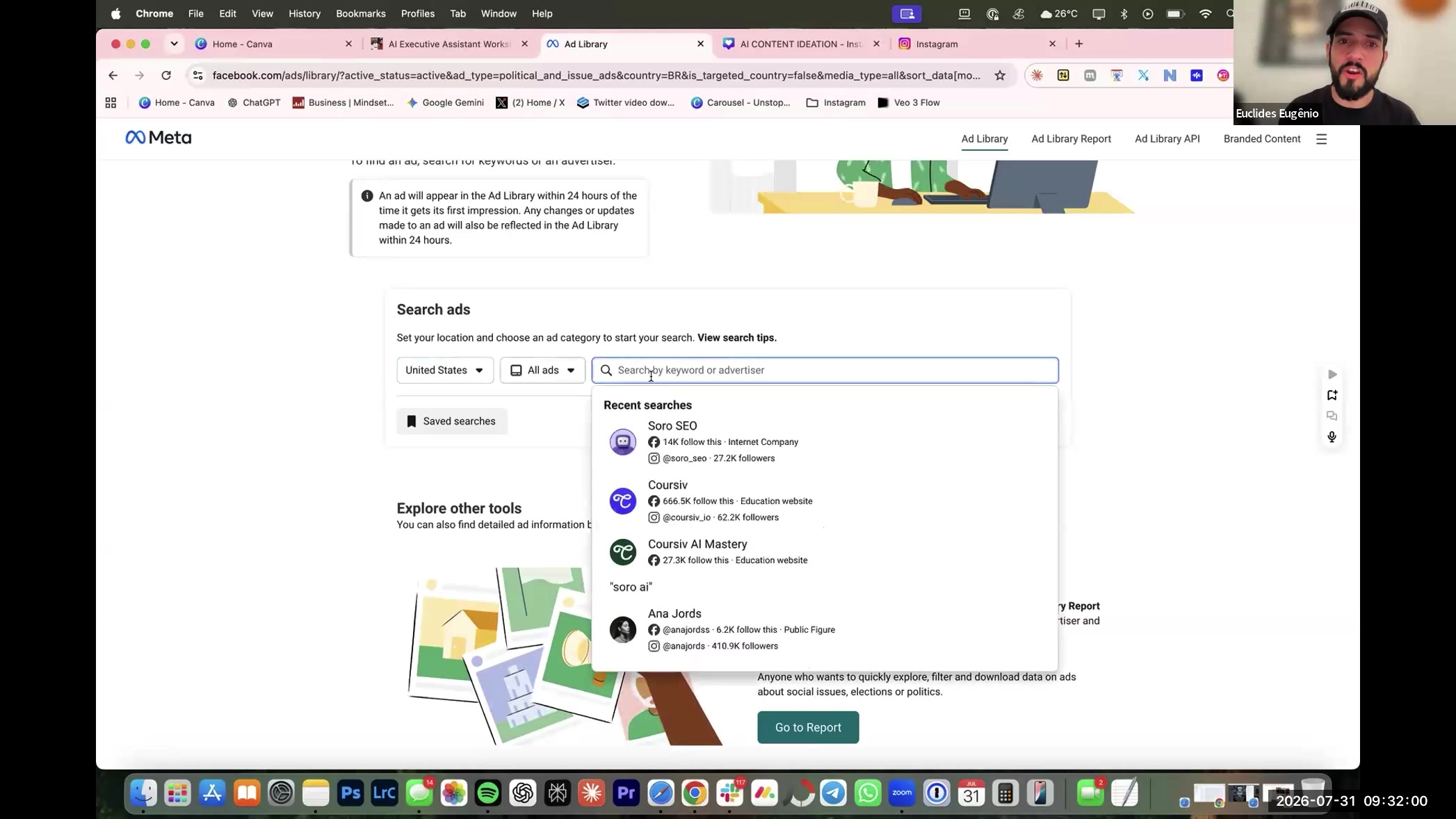Click the Meta logo
Viewport: 1456px width, 819px height.
tap(158, 138)
